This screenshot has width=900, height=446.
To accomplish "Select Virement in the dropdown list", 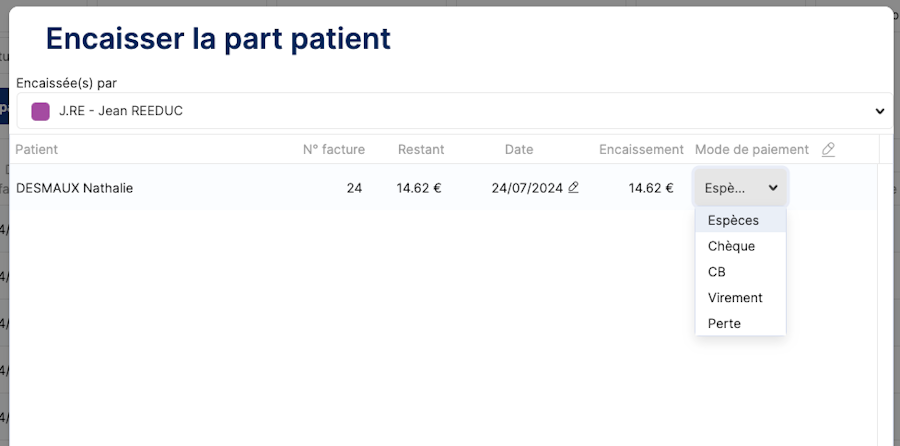I will 735,298.
